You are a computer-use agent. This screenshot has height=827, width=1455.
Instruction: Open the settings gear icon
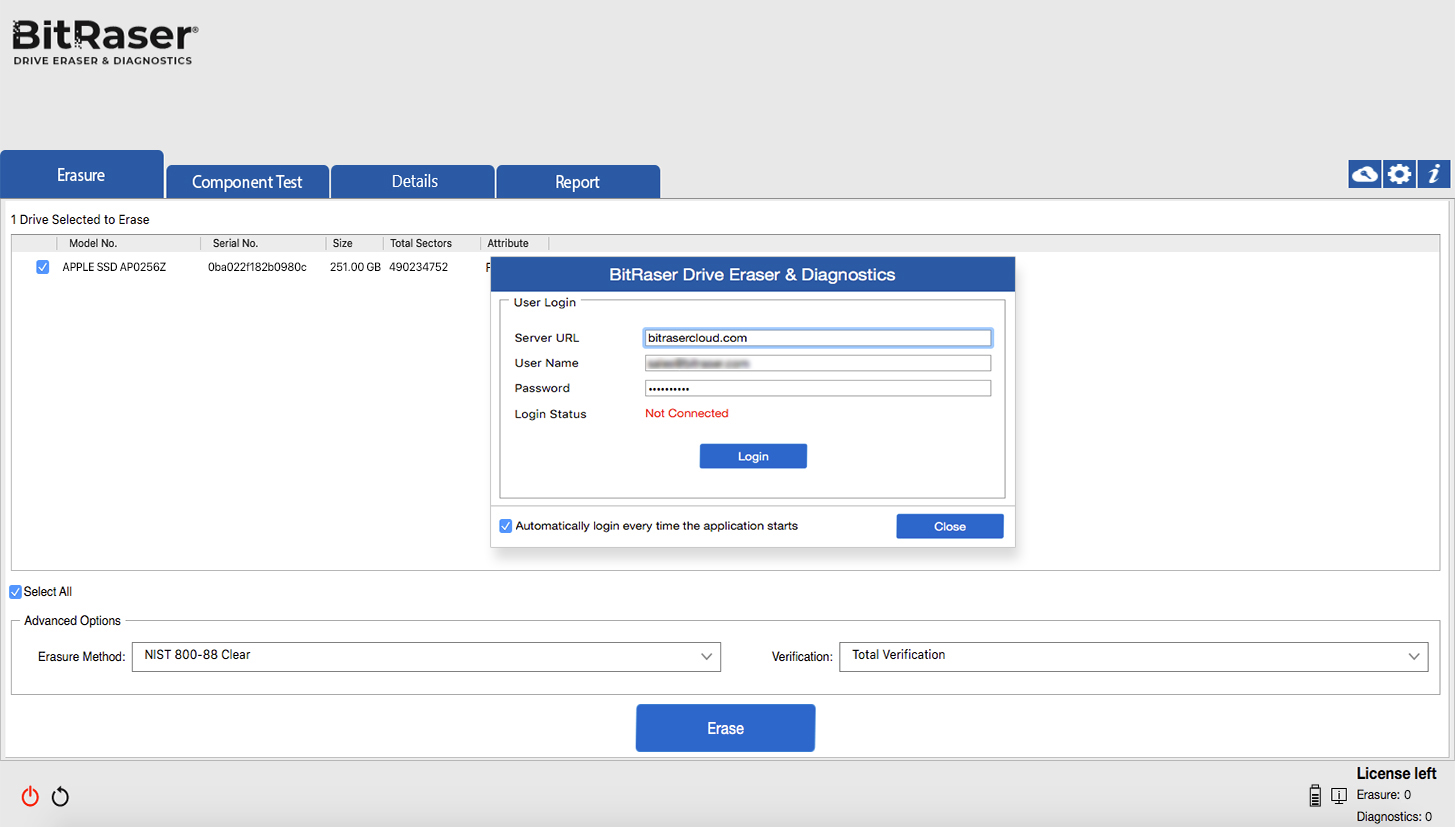(1398, 173)
